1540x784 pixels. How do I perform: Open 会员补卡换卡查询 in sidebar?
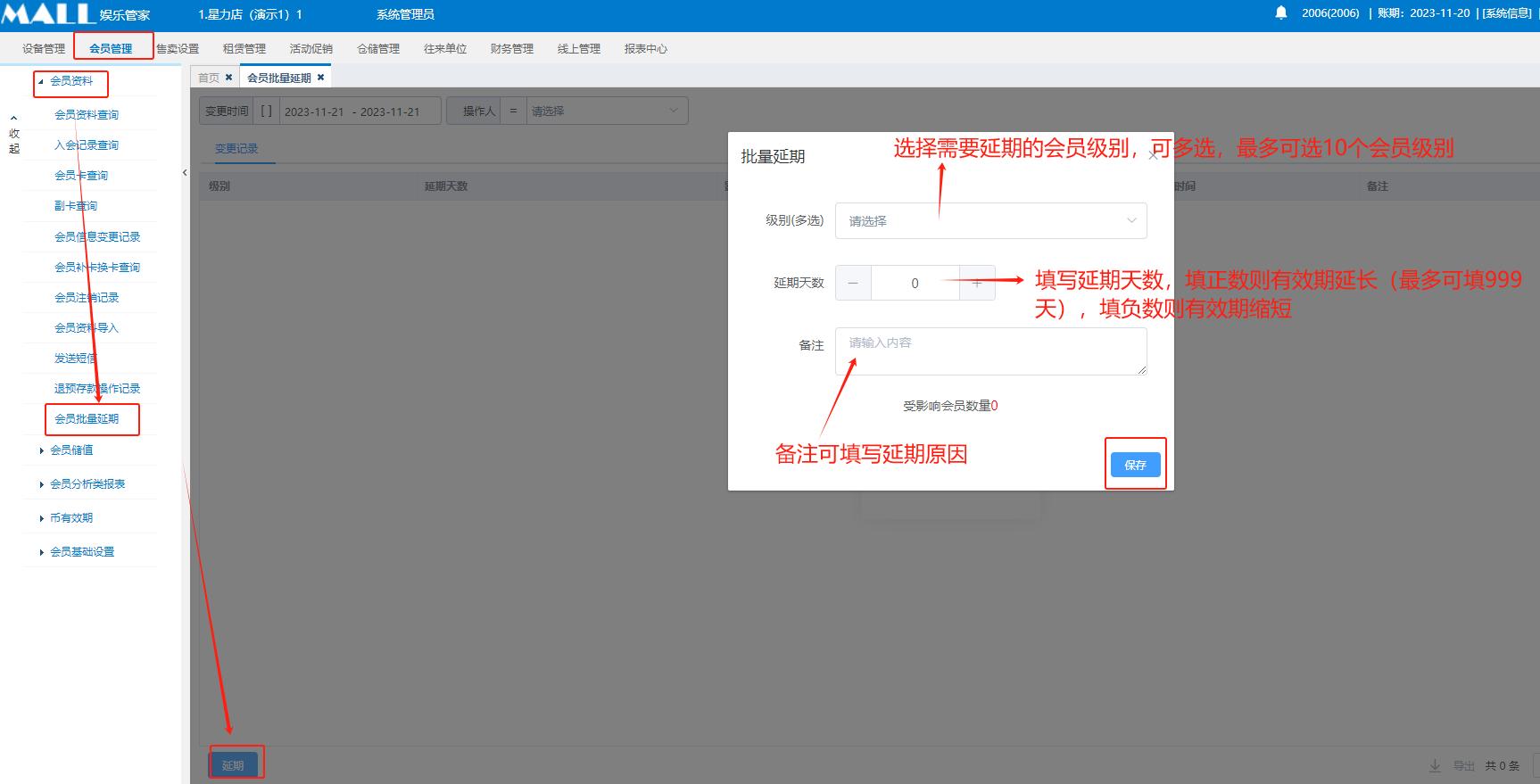click(97, 268)
